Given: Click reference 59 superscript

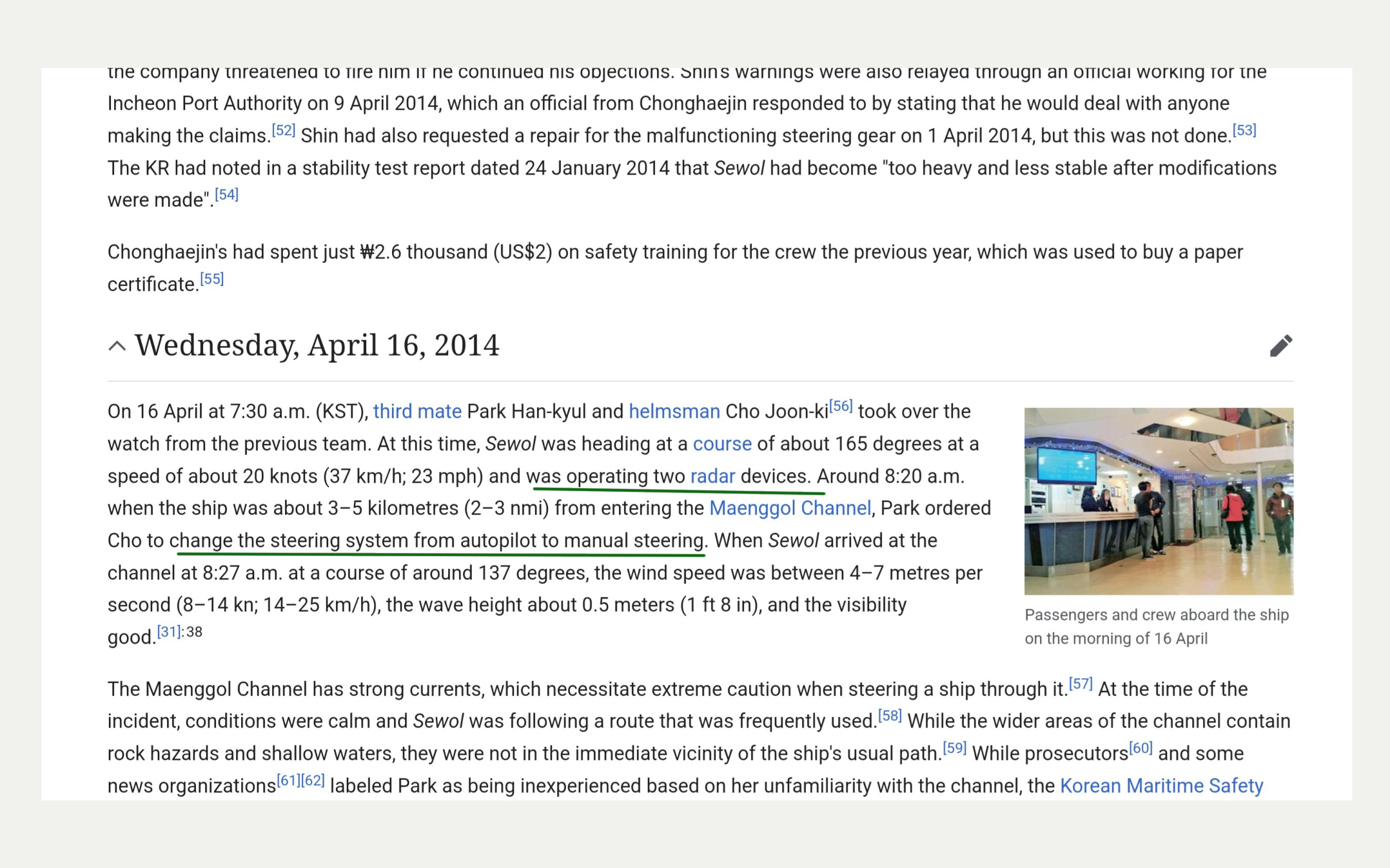Looking at the screenshot, I should (x=954, y=748).
